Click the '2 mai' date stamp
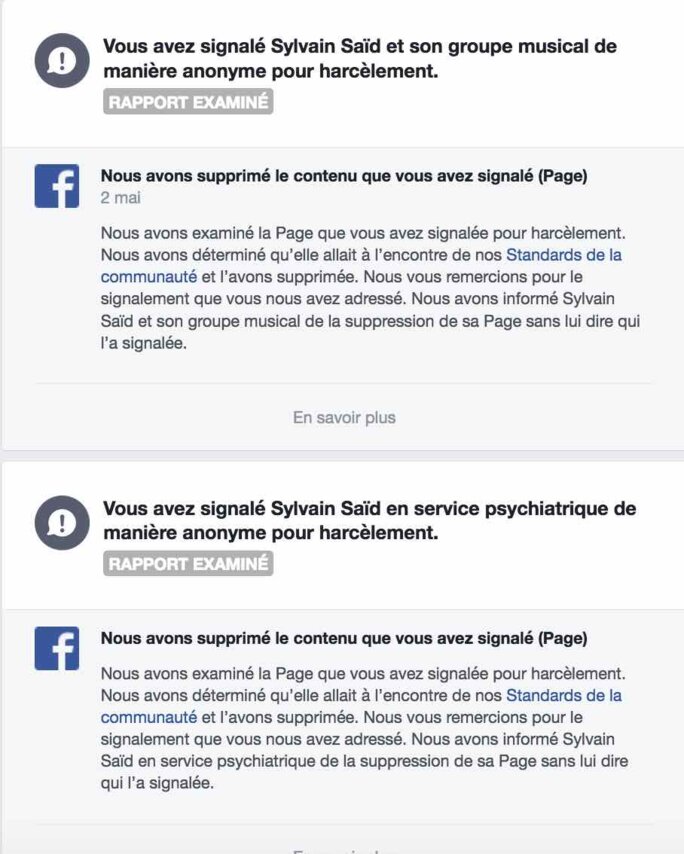 click(x=121, y=198)
